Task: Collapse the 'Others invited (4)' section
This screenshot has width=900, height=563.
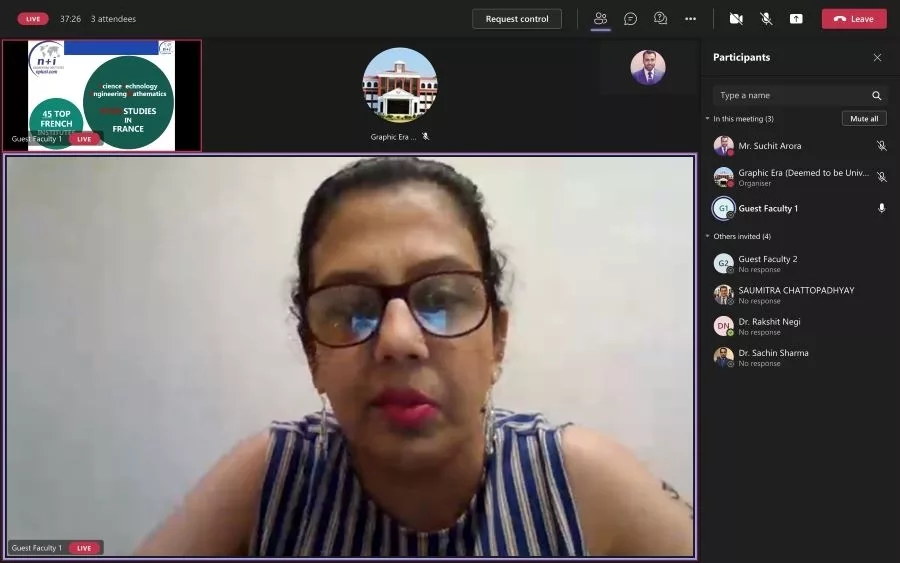Action: (x=708, y=236)
